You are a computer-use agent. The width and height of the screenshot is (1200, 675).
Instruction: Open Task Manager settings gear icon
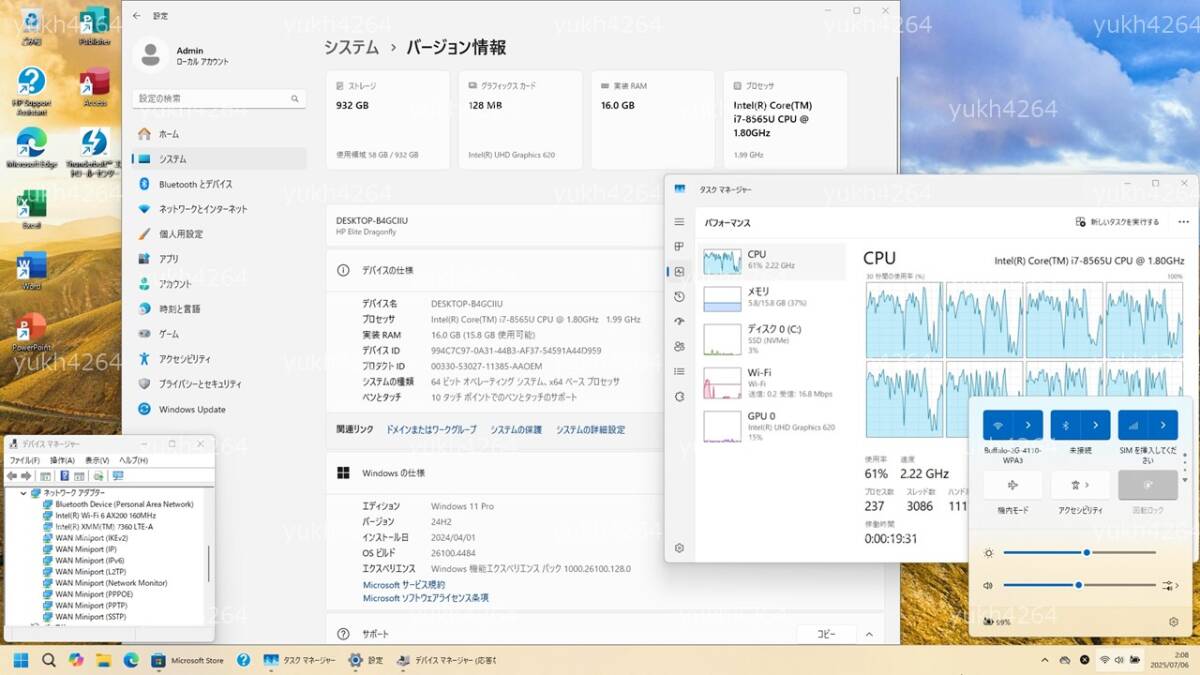pyautogui.click(x=679, y=548)
